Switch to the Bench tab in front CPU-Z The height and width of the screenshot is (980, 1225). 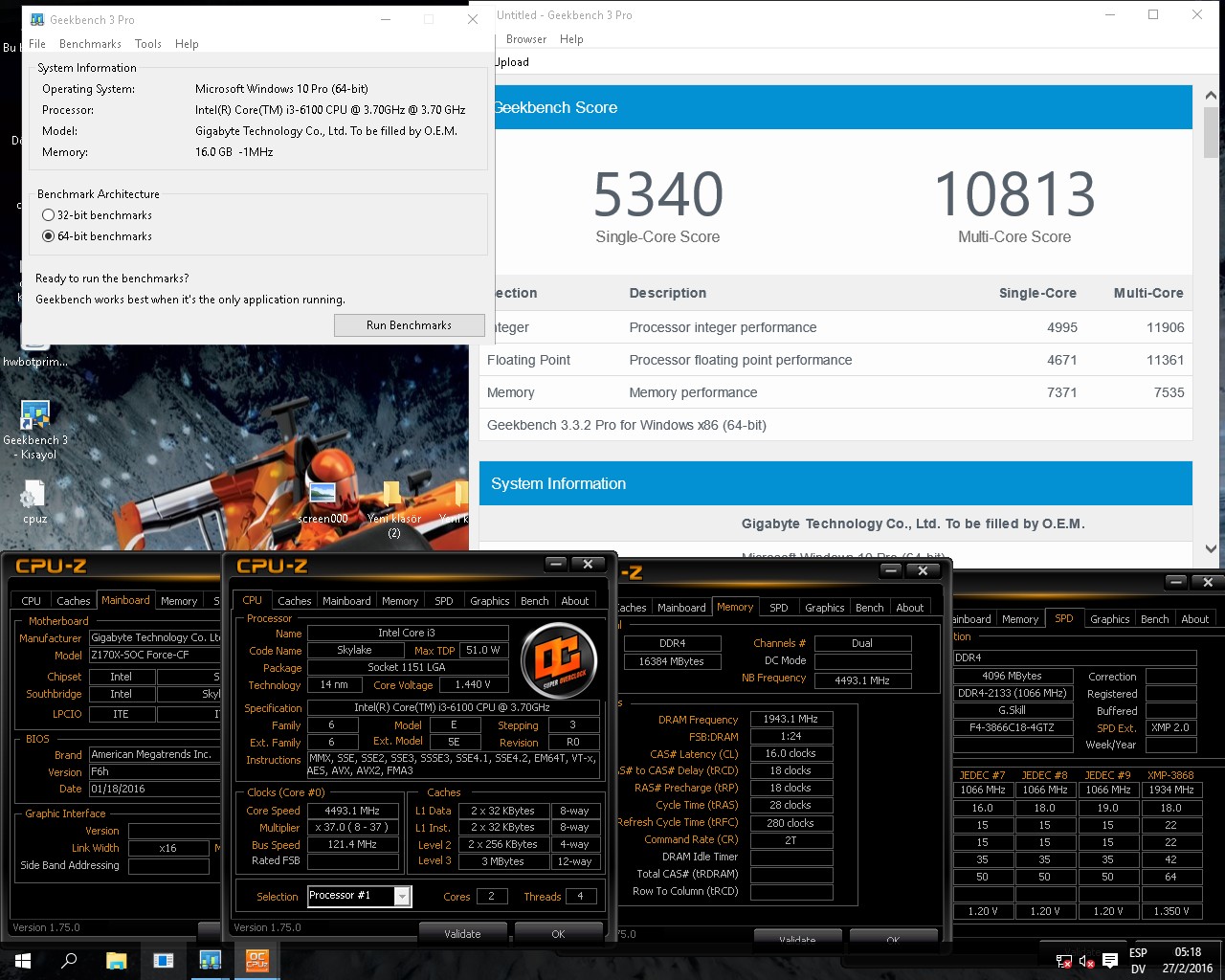tap(535, 601)
